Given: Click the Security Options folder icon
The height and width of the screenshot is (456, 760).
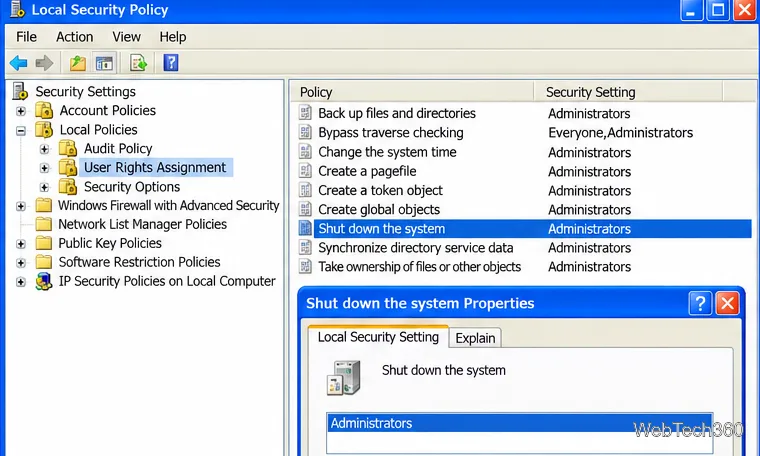Looking at the screenshot, I should 68,187.
